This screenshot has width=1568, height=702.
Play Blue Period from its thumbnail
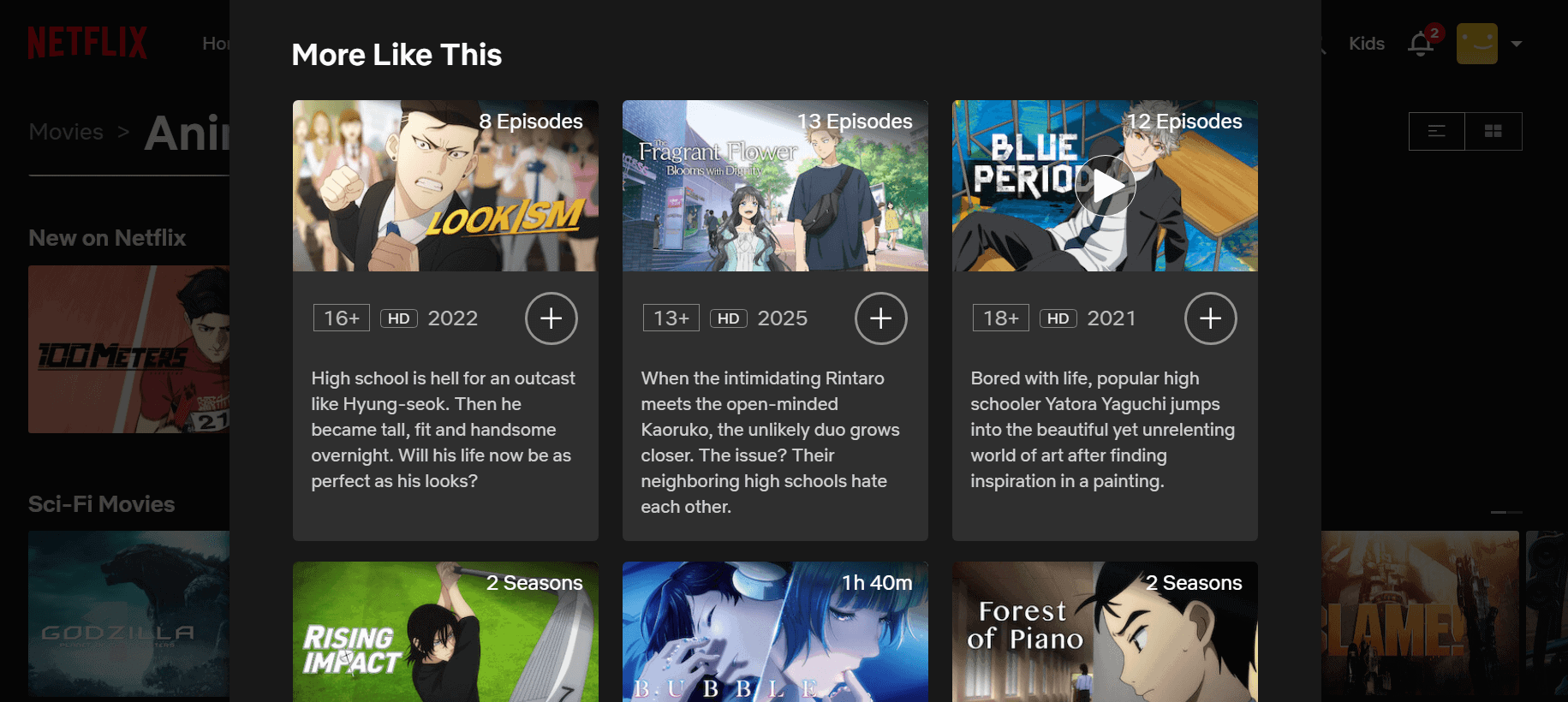1105,186
